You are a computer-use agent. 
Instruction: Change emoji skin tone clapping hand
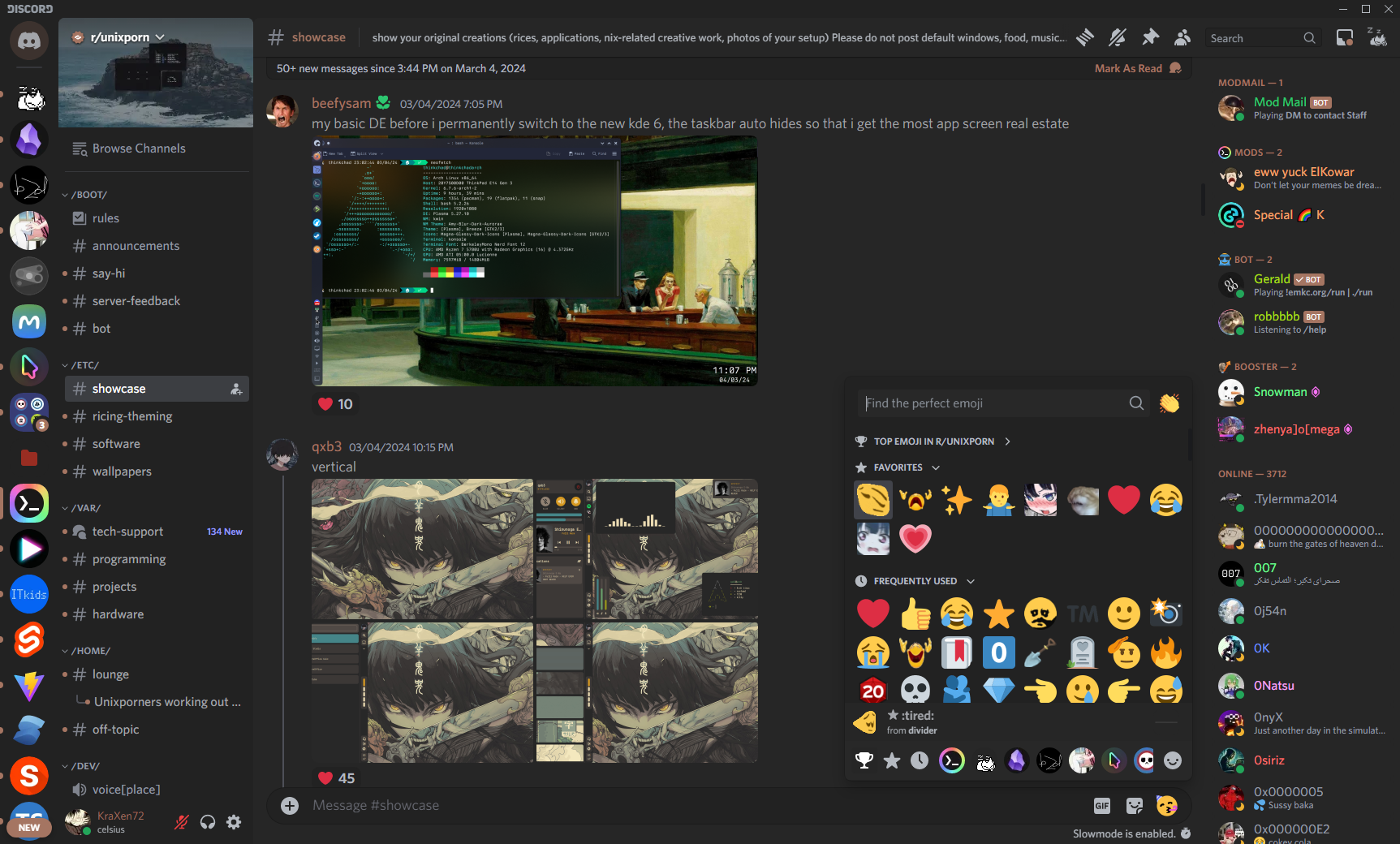(x=1170, y=403)
